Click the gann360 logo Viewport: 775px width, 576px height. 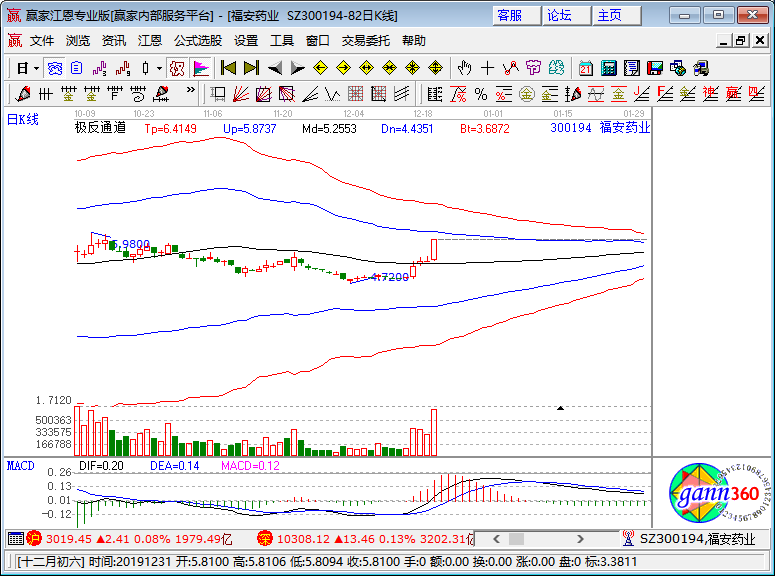[x=719, y=492]
